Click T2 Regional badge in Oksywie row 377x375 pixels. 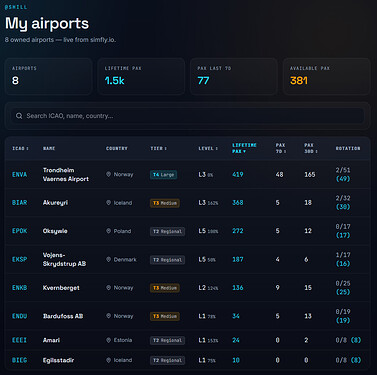click(167, 231)
